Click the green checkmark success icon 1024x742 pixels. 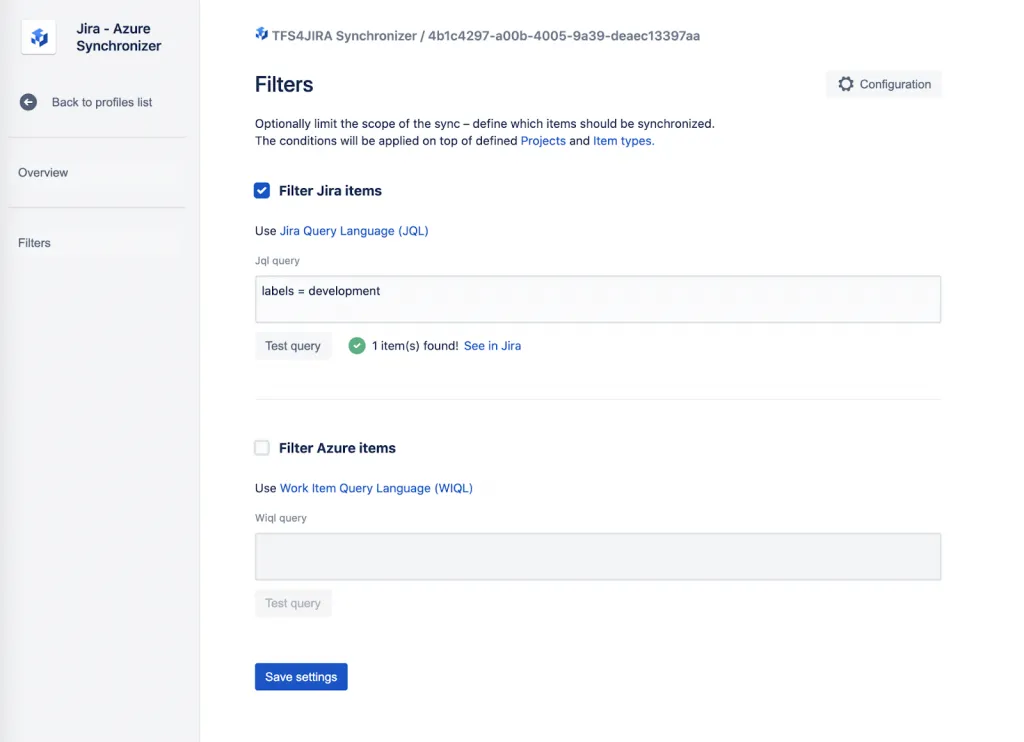[x=357, y=346]
